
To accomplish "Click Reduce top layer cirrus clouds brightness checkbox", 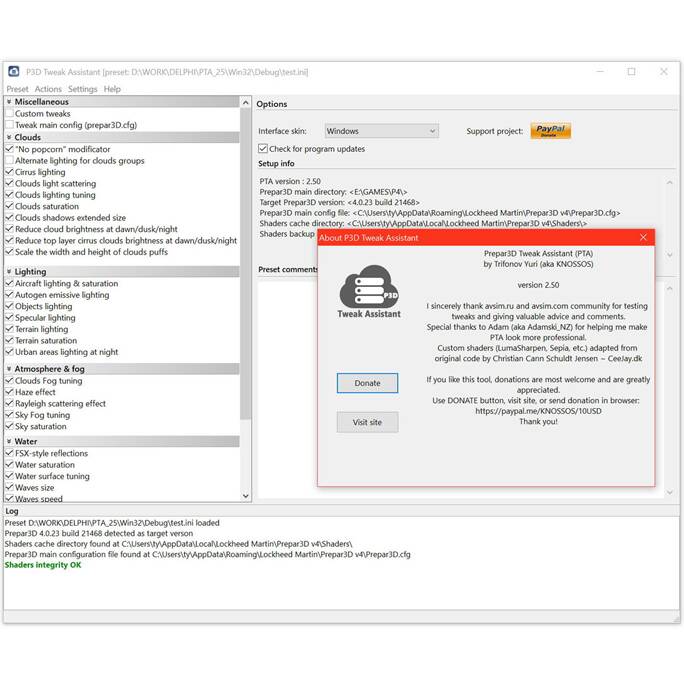I will point(10,240).
